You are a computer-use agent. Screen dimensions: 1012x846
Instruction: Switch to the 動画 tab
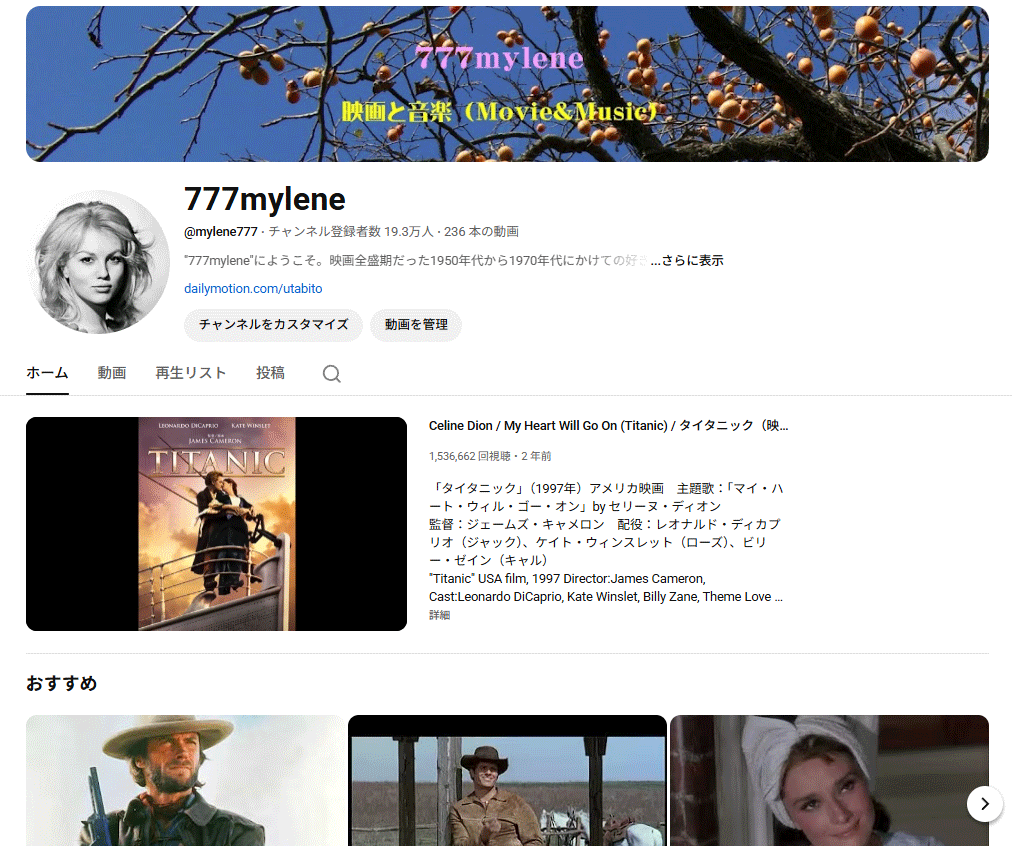112,373
